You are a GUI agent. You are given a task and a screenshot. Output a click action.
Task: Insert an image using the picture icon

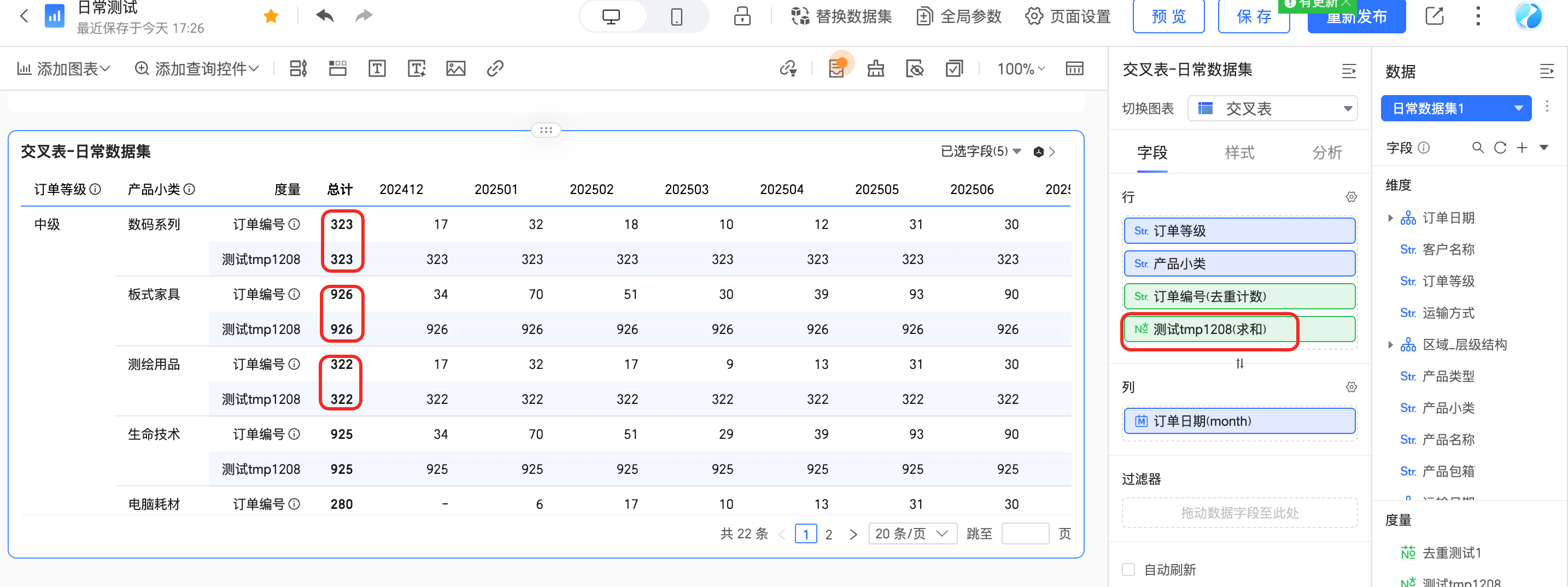coord(455,69)
